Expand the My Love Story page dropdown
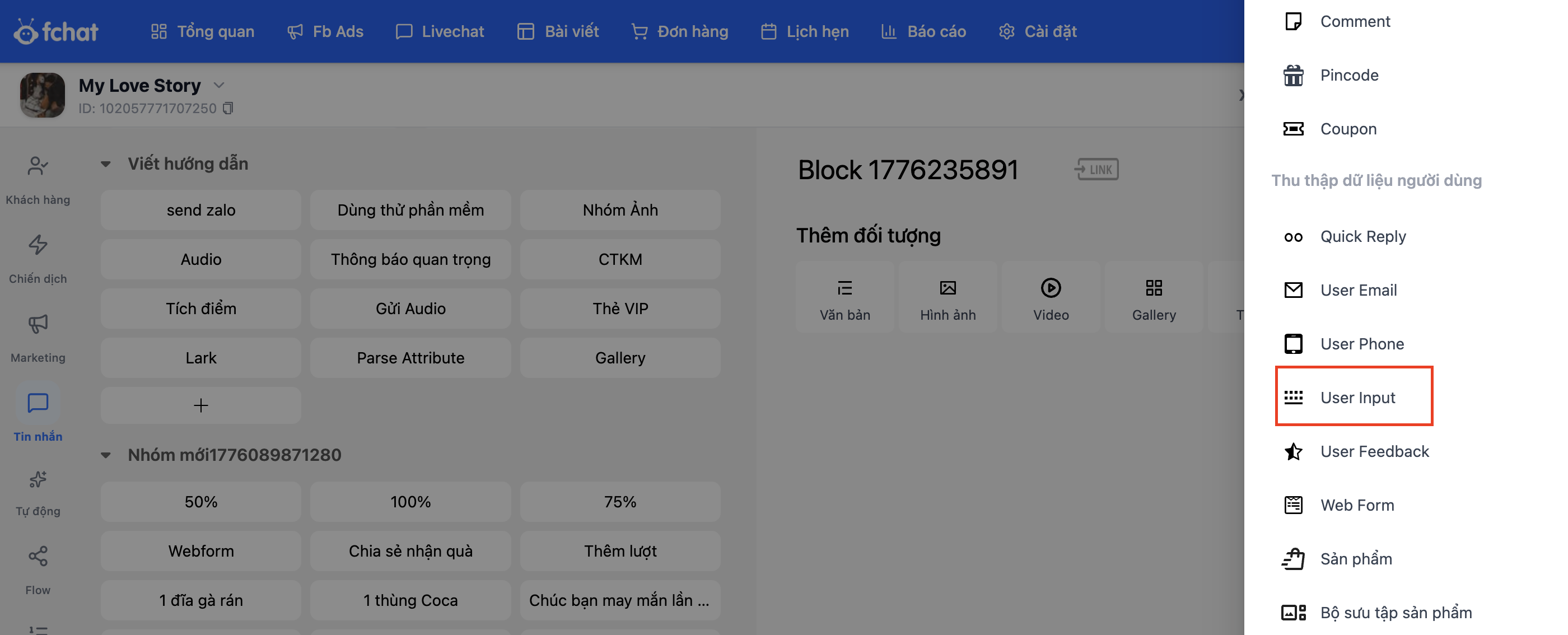Image resolution: width=1568 pixels, height=635 pixels. pos(219,85)
